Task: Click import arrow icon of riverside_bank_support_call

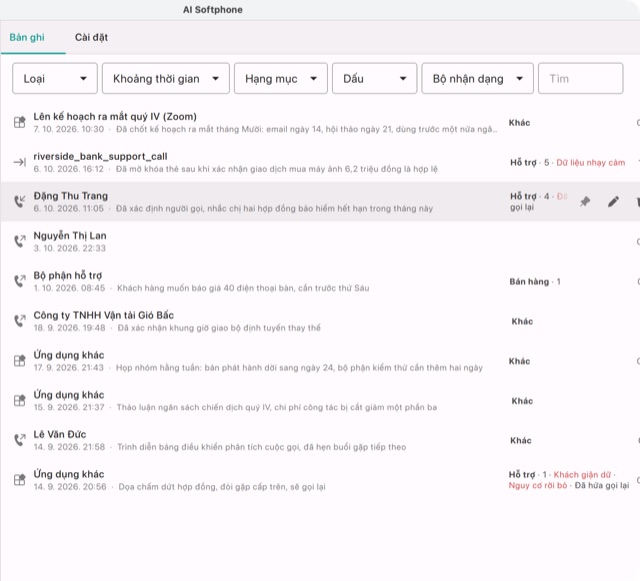Action: coord(20,162)
